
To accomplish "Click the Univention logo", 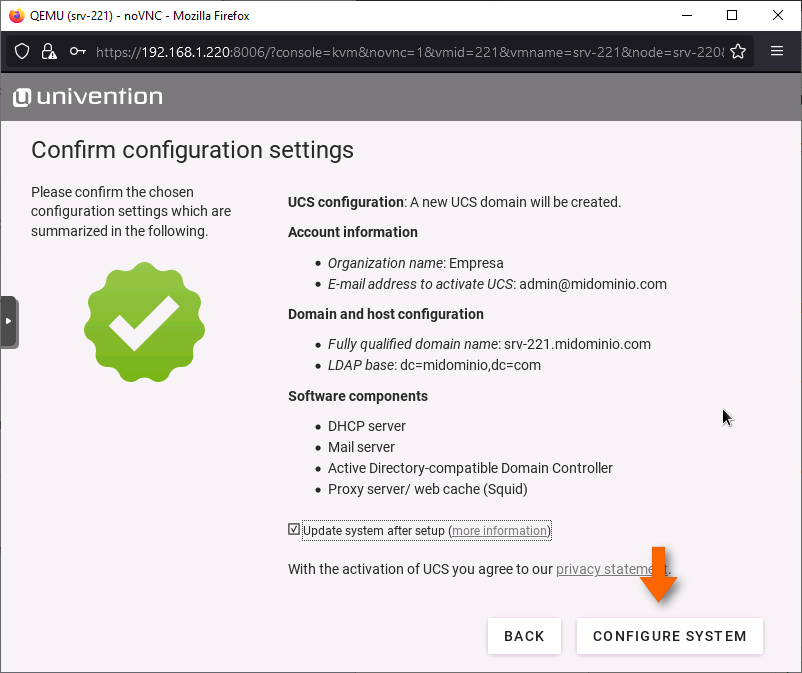I will click(x=87, y=97).
